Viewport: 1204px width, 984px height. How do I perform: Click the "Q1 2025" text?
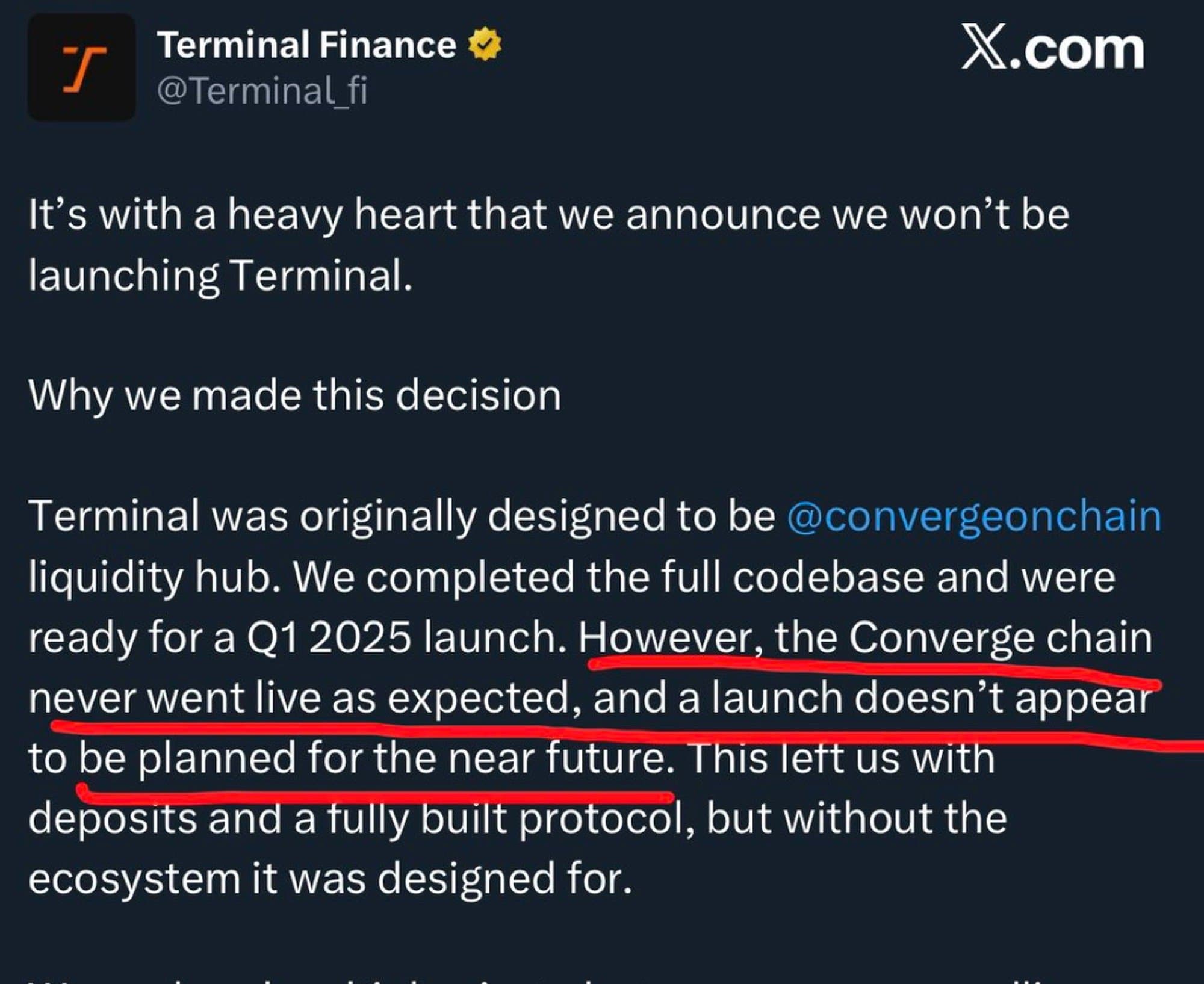(x=329, y=637)
